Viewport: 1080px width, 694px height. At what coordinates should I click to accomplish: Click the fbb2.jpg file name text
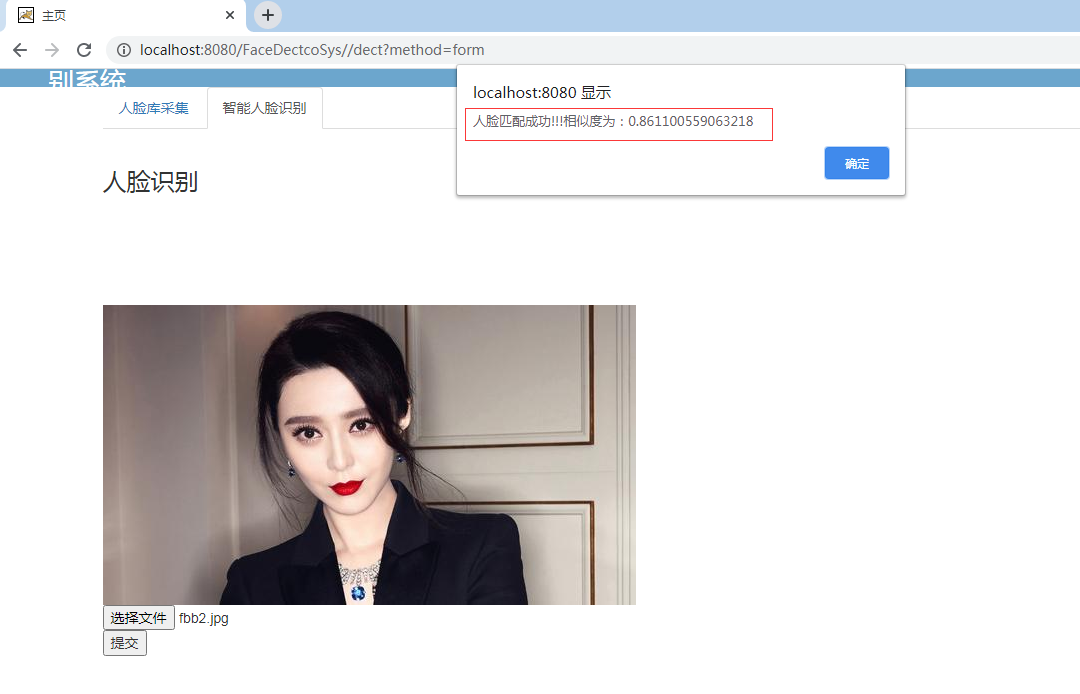coord(204,618)
